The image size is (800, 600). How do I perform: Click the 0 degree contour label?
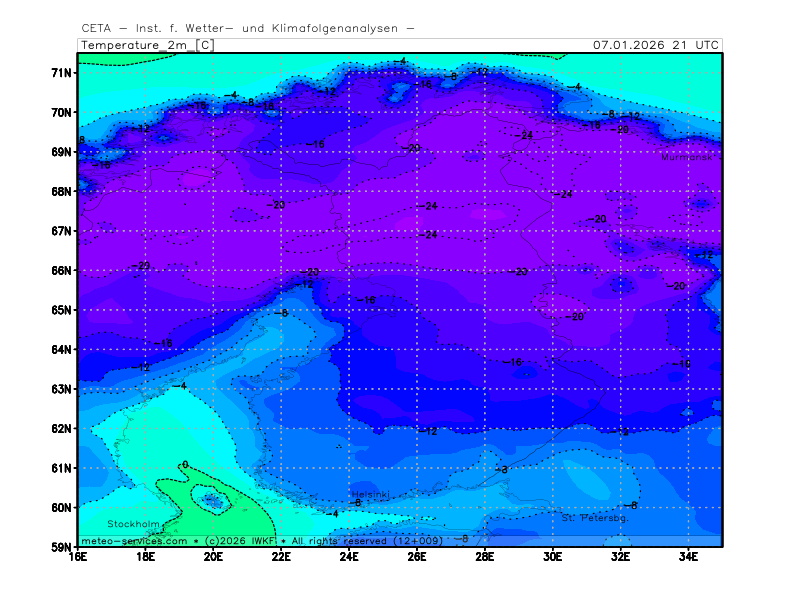pyautogui.click(x=184, y=465)
